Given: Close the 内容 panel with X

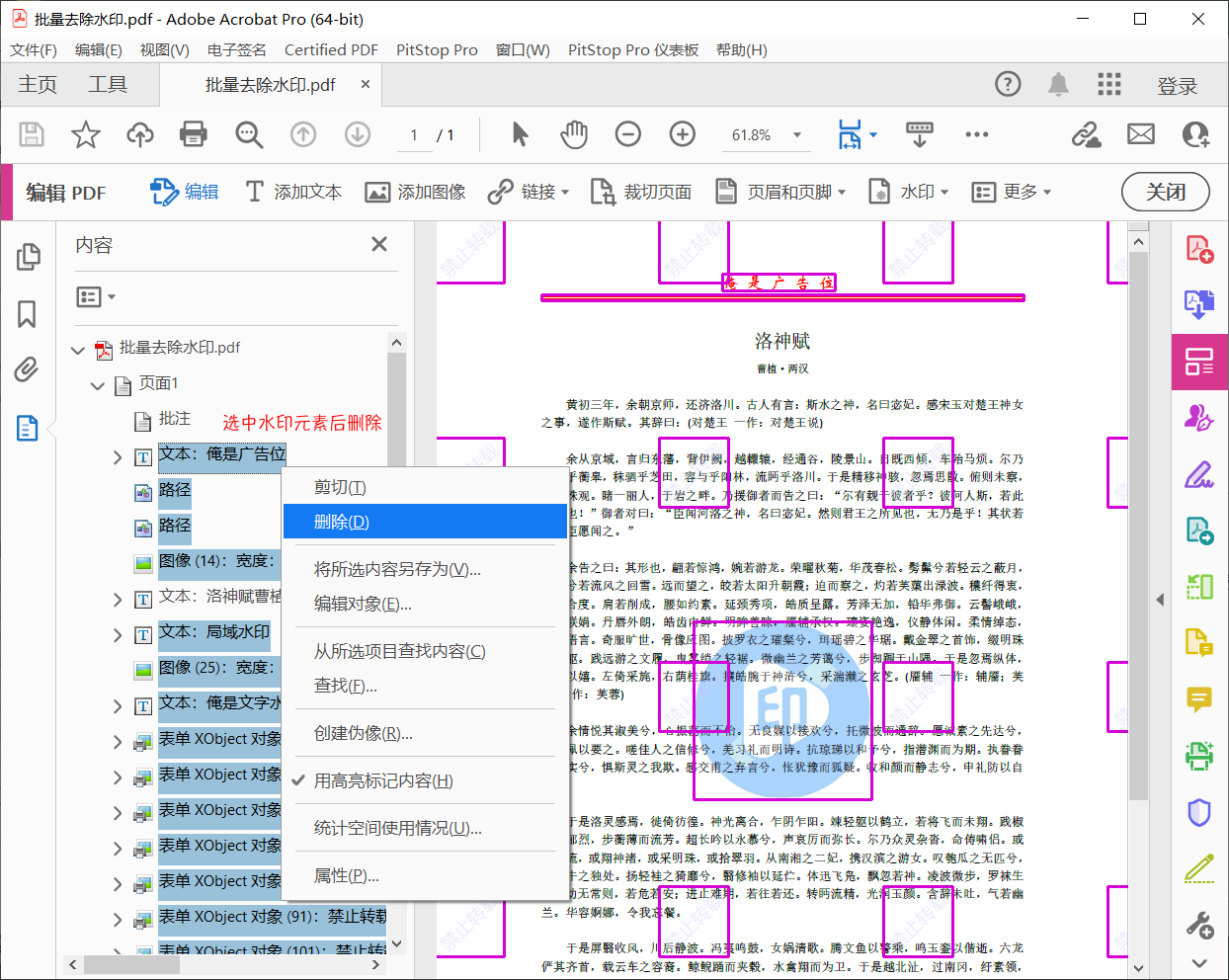Looking at the screenshot, I should (x=379, y=244).
